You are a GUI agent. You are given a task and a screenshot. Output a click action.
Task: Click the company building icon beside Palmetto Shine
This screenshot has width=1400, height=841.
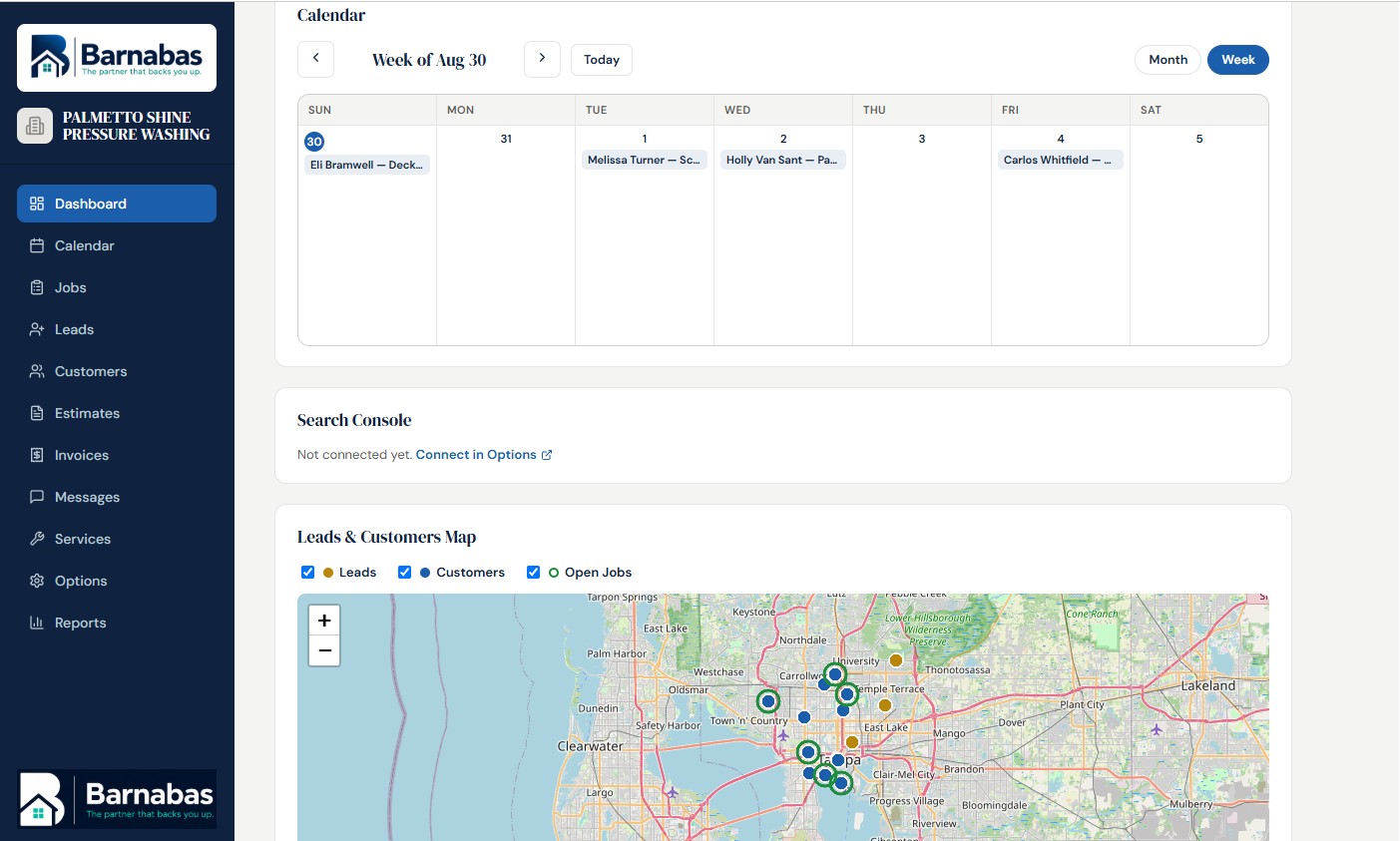click(x=35, y=126)
